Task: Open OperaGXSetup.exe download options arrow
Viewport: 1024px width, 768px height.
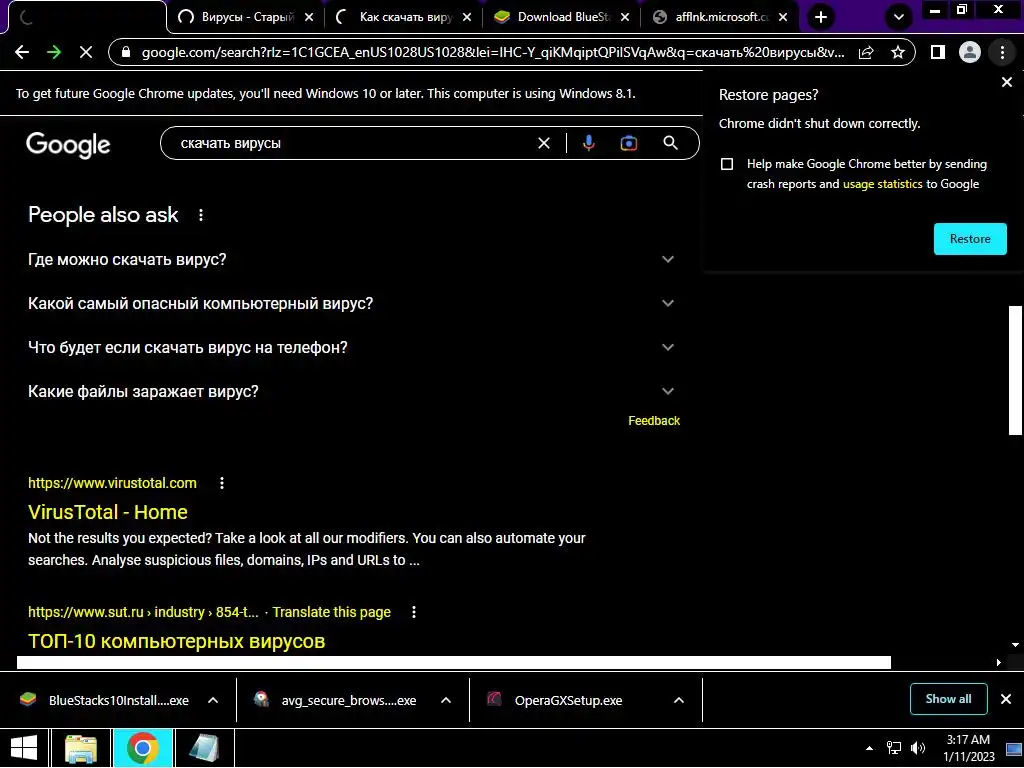Action: pyautogui.click(x=679, y=700)
